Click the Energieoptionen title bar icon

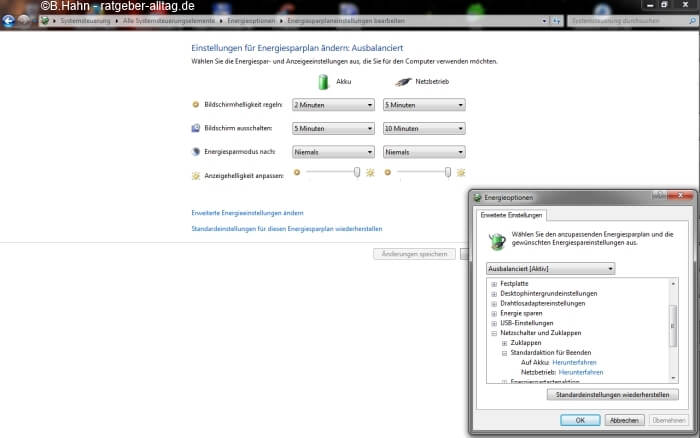pos(477,198)
